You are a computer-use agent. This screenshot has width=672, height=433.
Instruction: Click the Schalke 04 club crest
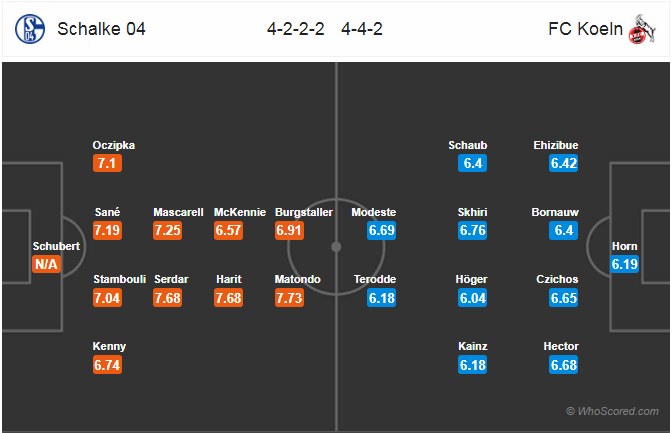click(30, 29)
